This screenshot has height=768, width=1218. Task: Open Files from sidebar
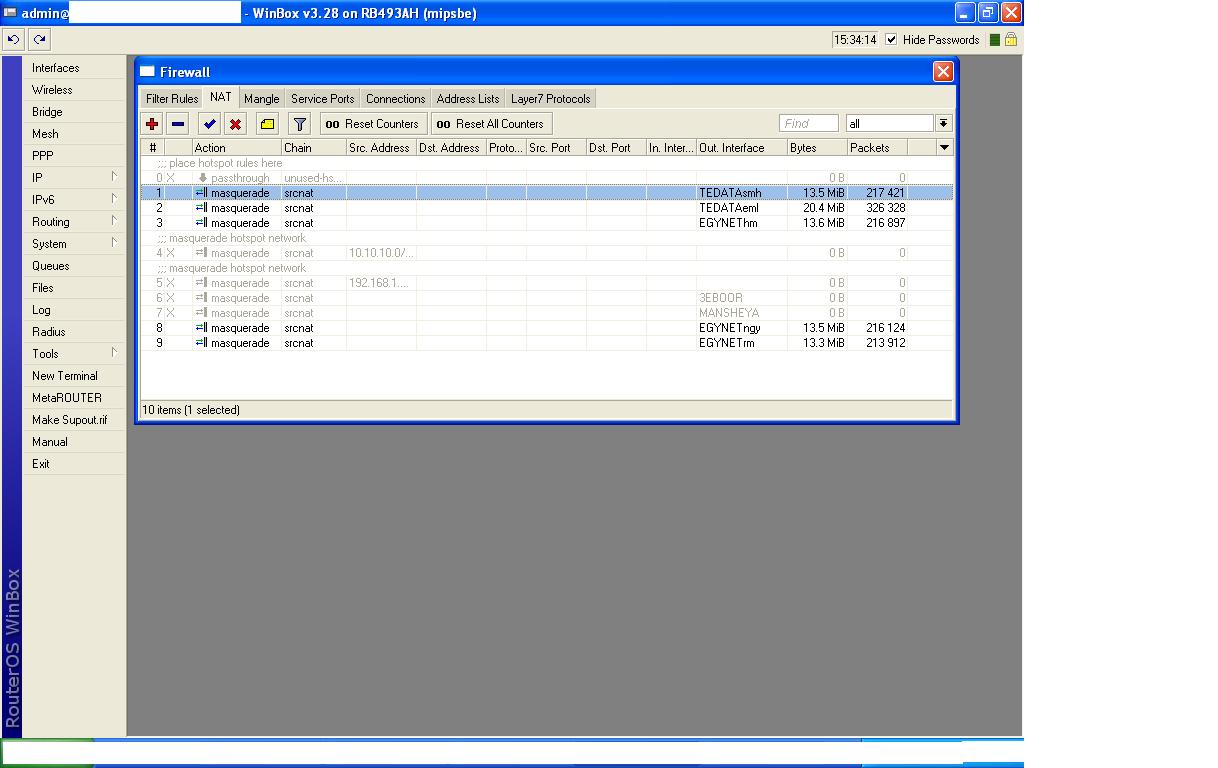point(74,288)
